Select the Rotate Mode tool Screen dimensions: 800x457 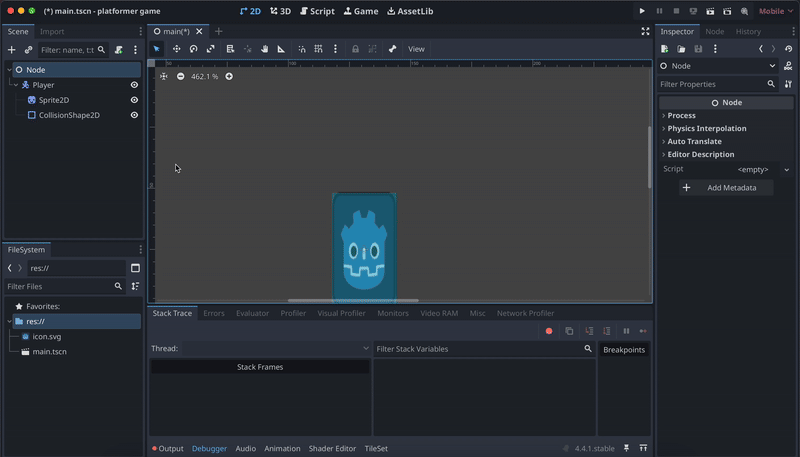coord(193,49)
